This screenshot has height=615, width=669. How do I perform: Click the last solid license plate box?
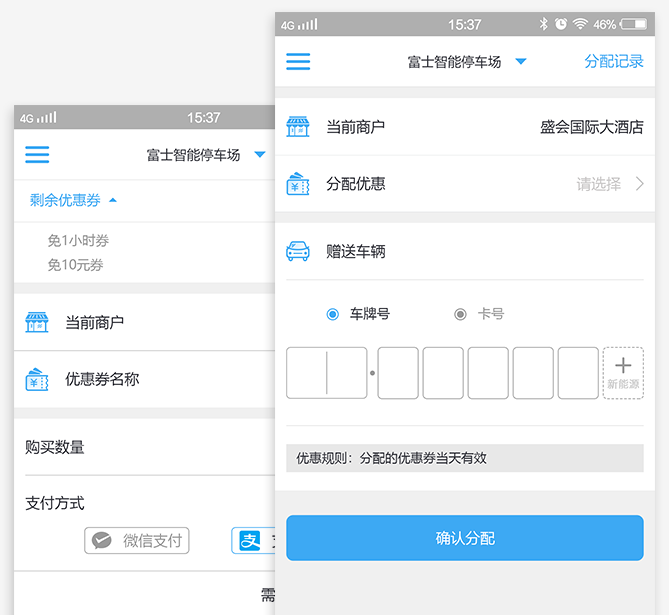pos(578,373)
